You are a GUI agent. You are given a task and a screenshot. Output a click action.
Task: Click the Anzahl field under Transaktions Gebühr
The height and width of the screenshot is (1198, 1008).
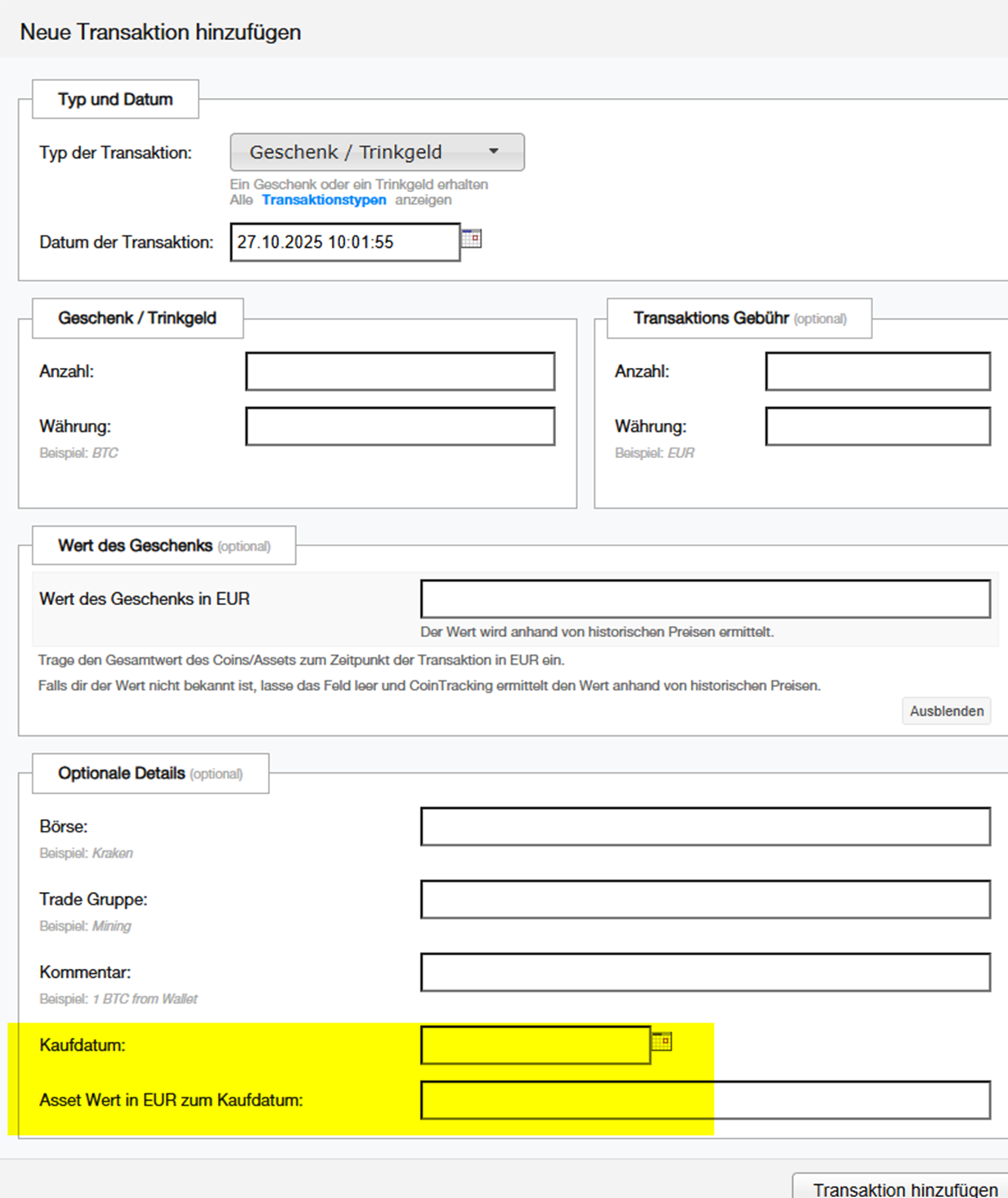(878, 371)
